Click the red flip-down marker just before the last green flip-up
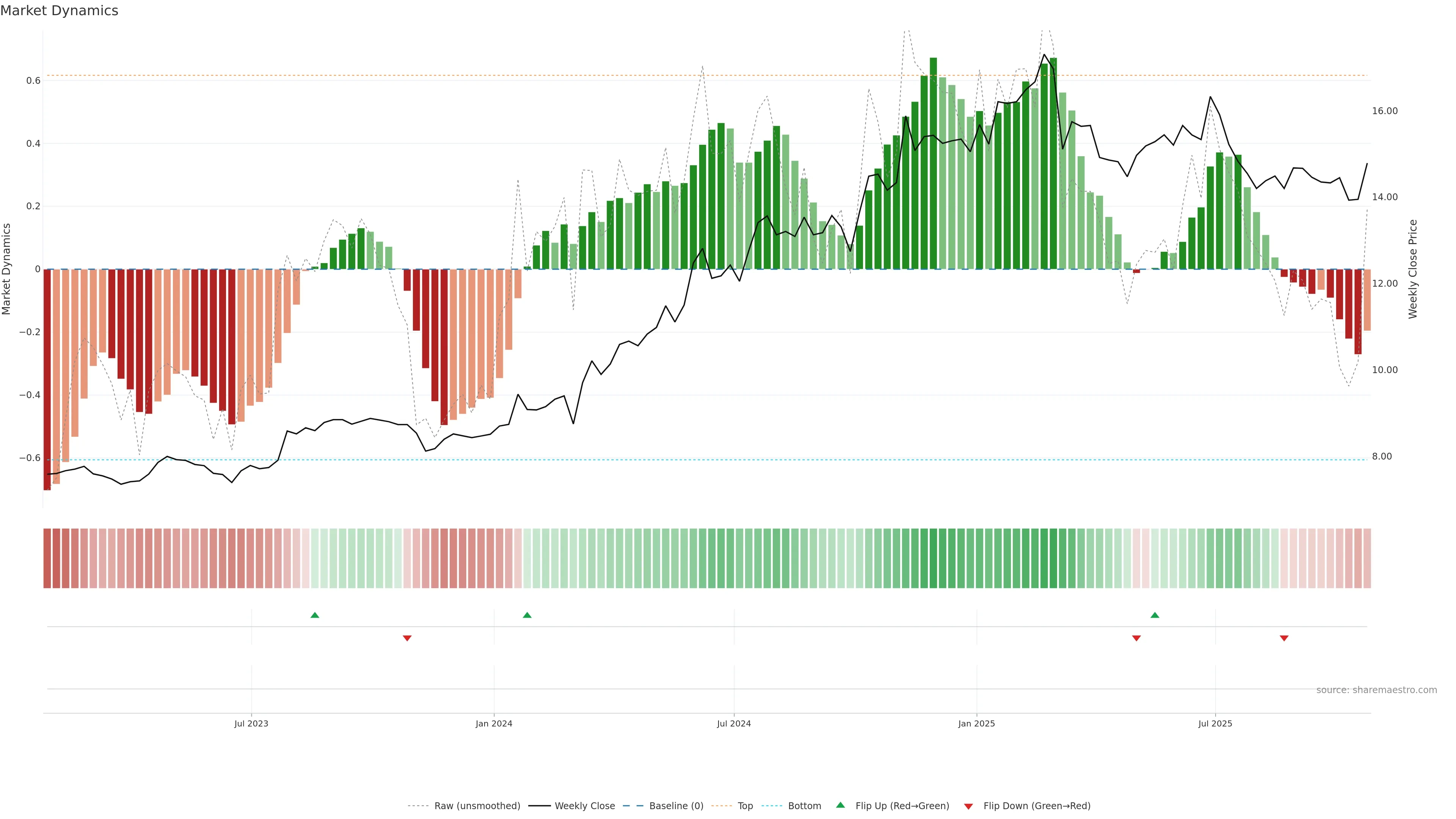Viewport: 1456px width, 819px height. coord(1137,638)
